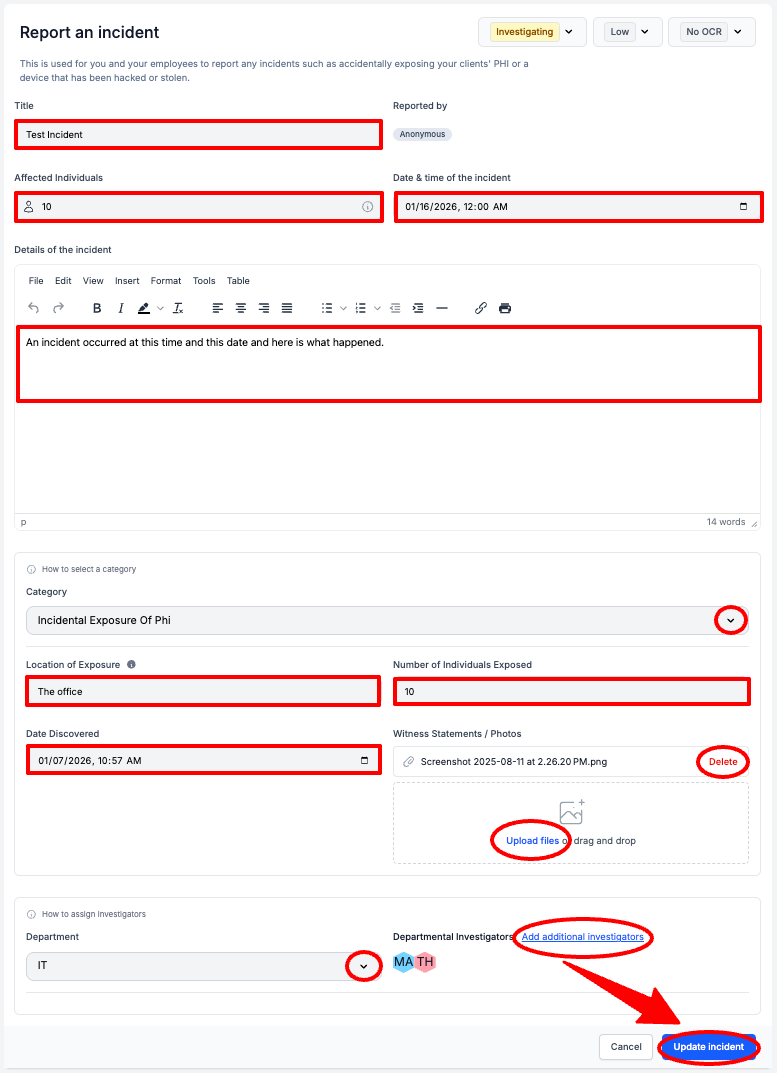The width and height of the screenshot is (777, 1073).
Task: Expand the Low severity dropdown
Action: coord(628,32)
